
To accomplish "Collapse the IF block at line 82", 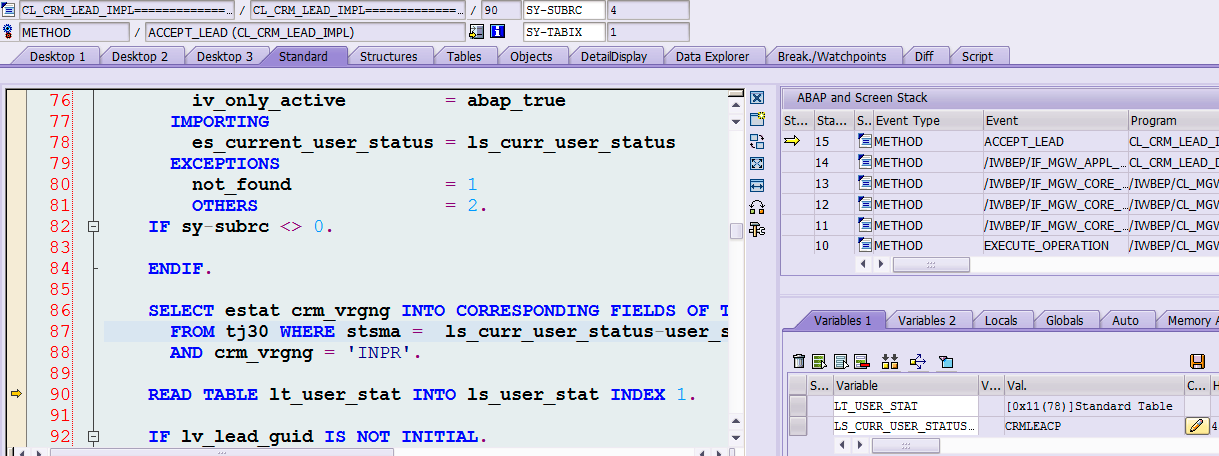I will 93,227.
